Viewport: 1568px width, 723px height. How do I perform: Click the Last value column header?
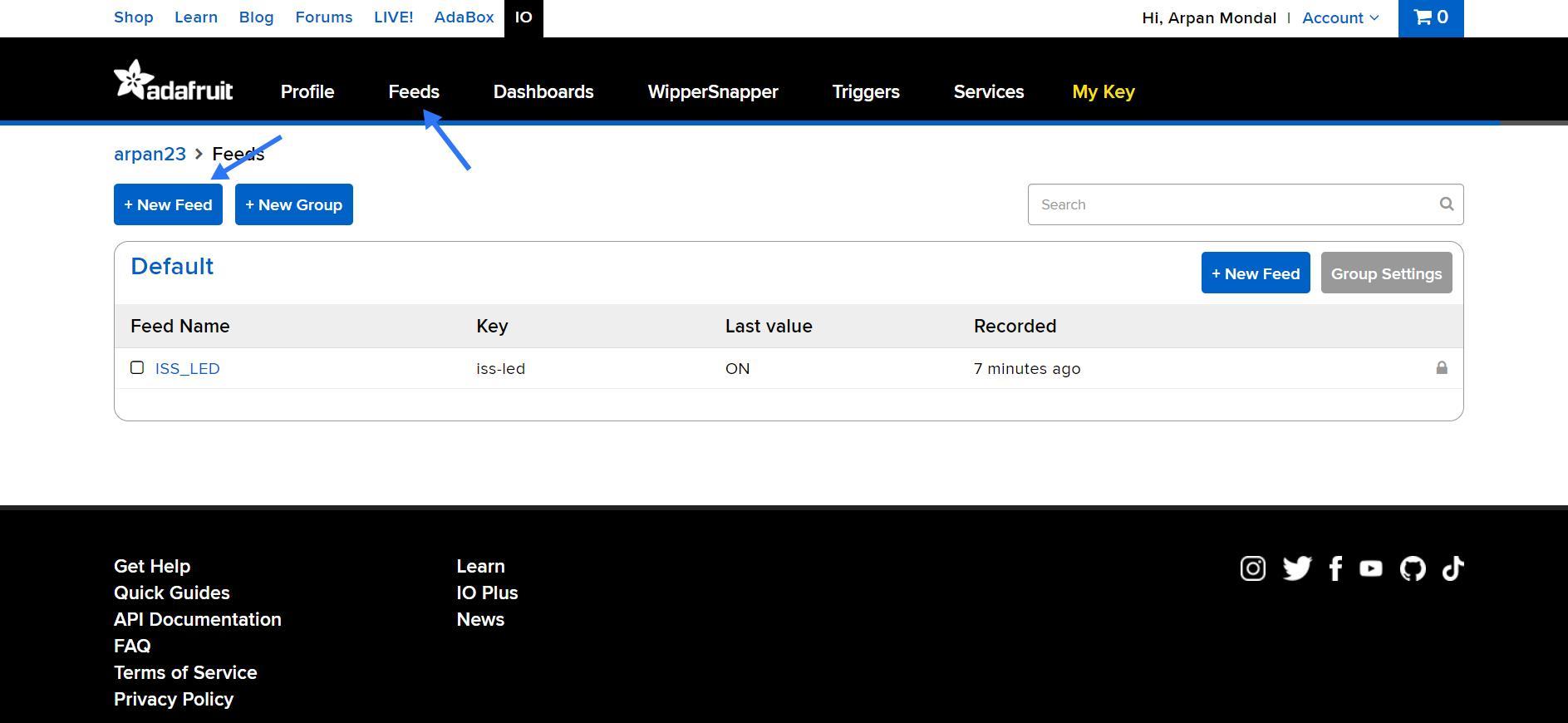tap(769, 326)
